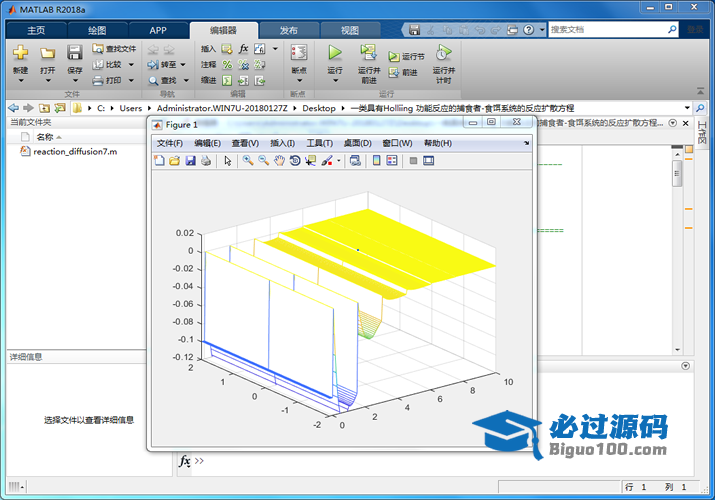Open Brush color dropdown arrow
Image resolution: width=715 pixels, height=500 pixels.
339,160
